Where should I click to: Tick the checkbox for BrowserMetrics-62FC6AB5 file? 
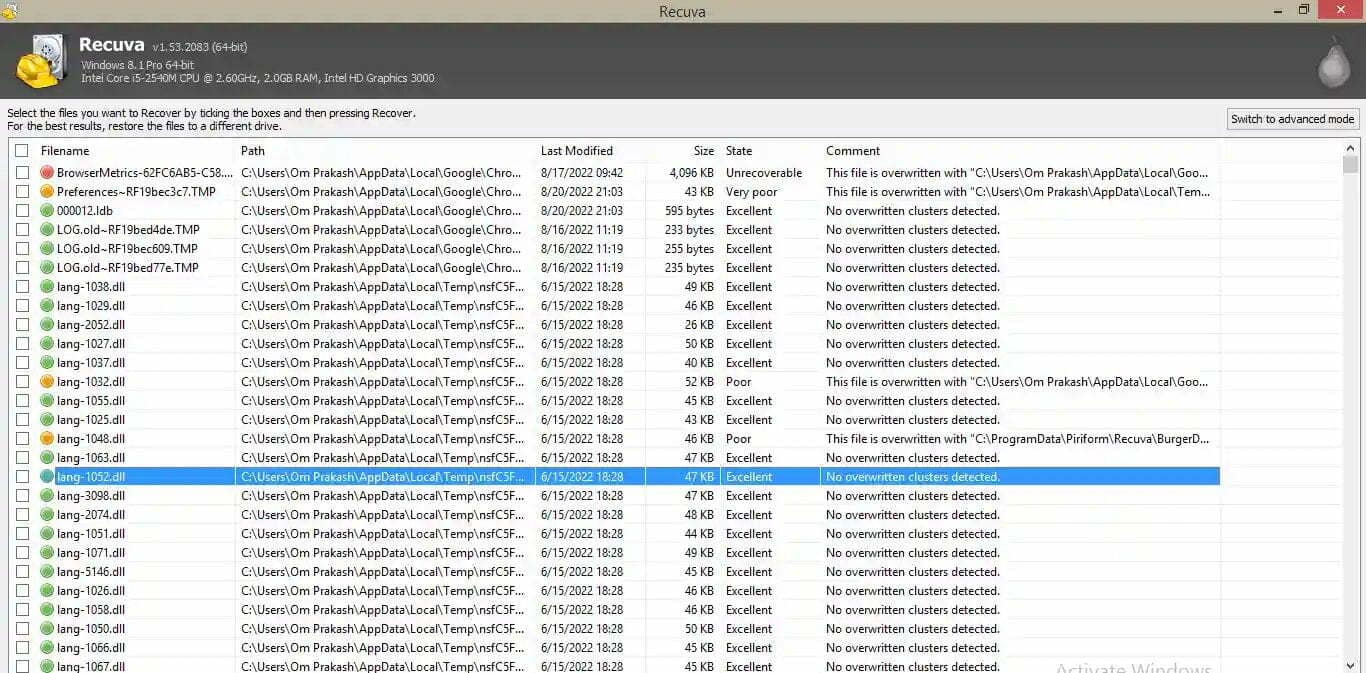22,173
